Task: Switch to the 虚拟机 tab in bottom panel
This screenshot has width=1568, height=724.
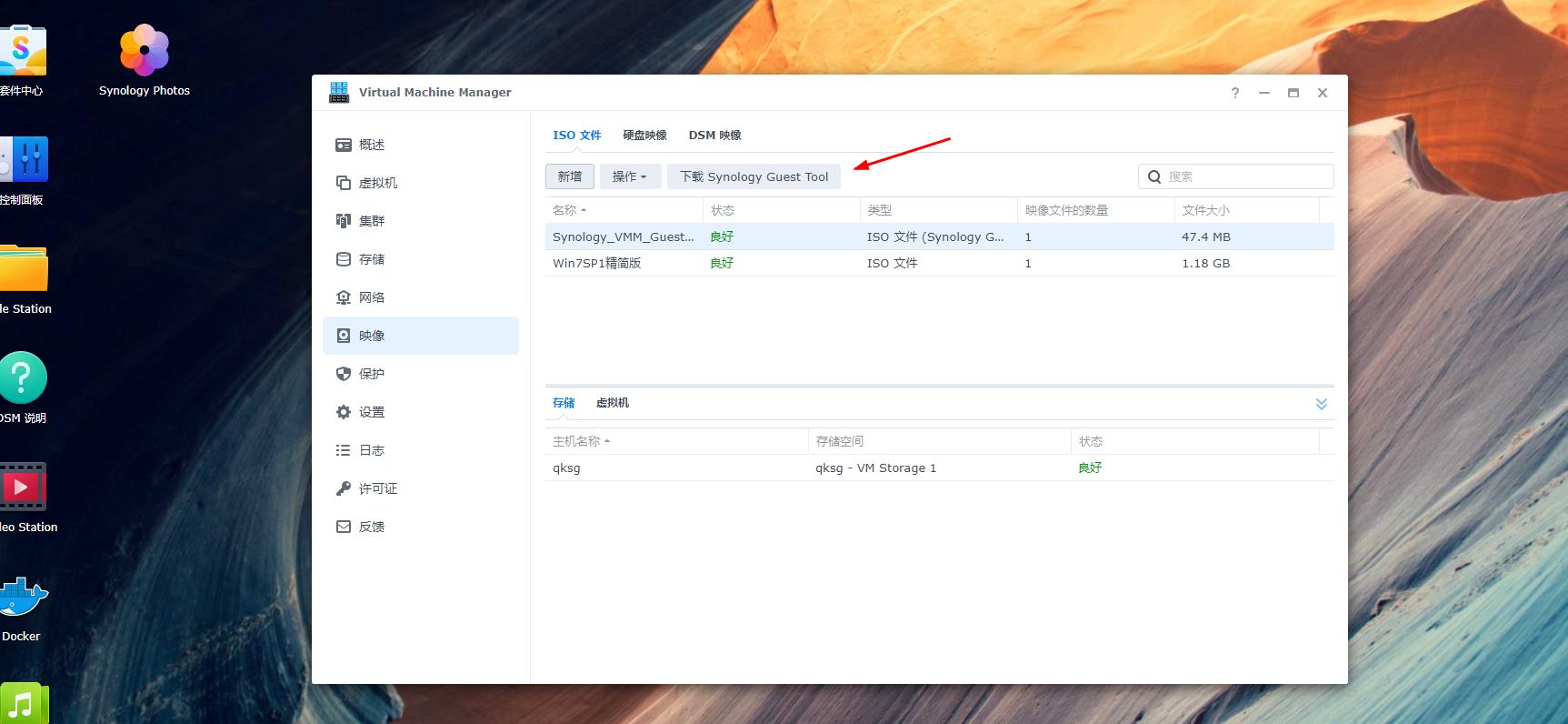Action: click(x=612, y=403)
